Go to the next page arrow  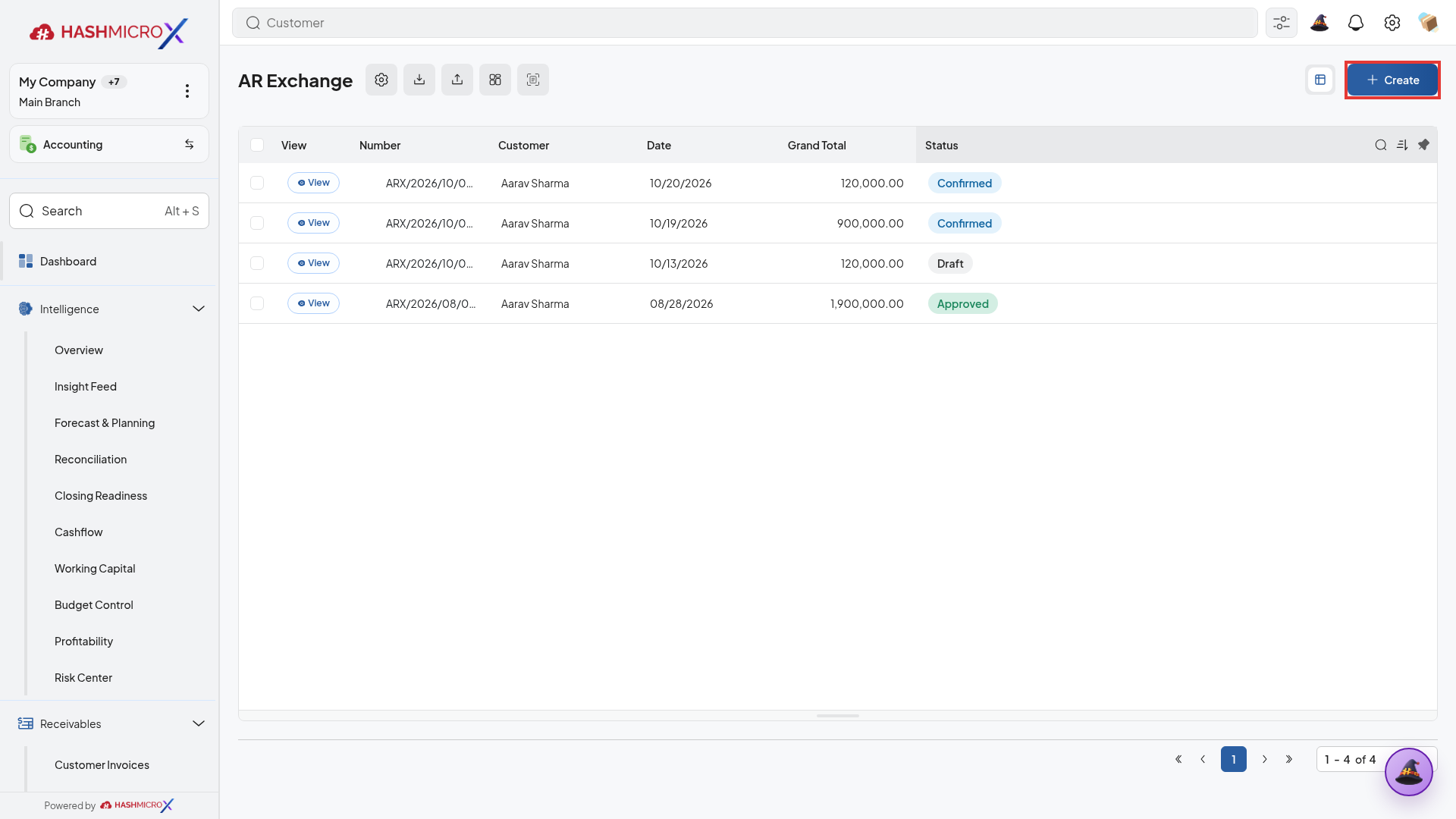point(1265,759)
